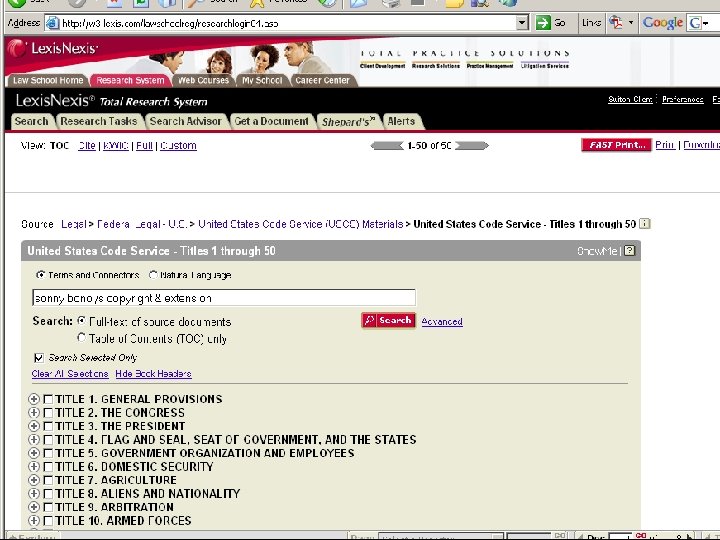Click the page icon in address bar
The width and height of the screenshot is (720, 540).
tap(53, 23)
